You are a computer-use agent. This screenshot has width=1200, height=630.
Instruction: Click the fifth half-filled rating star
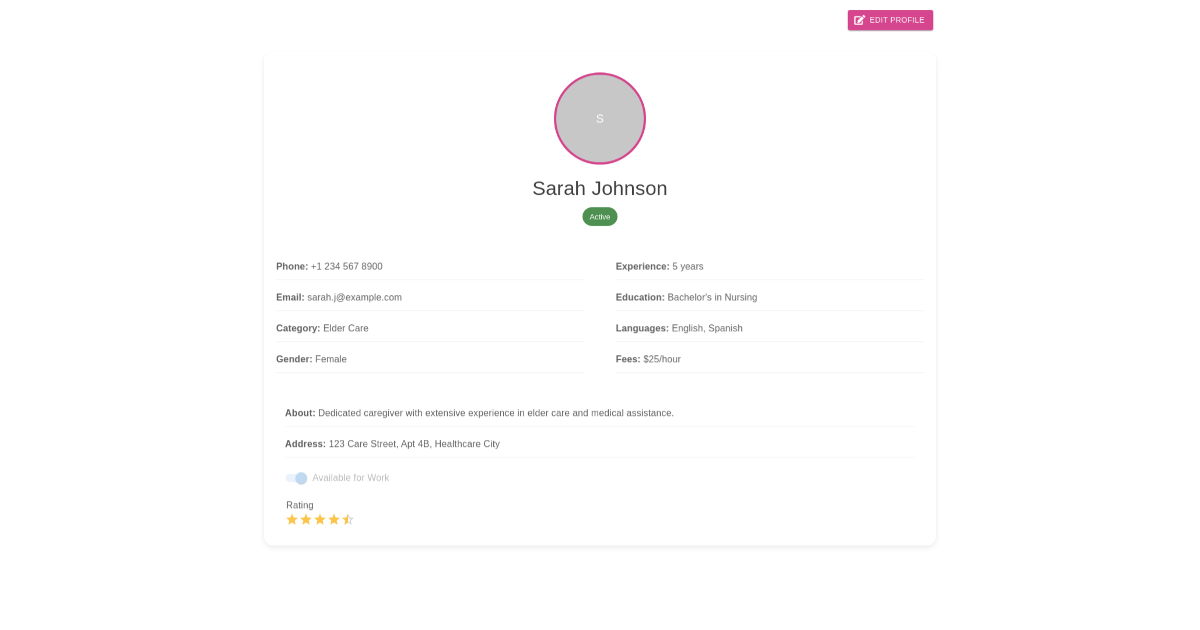348,520
